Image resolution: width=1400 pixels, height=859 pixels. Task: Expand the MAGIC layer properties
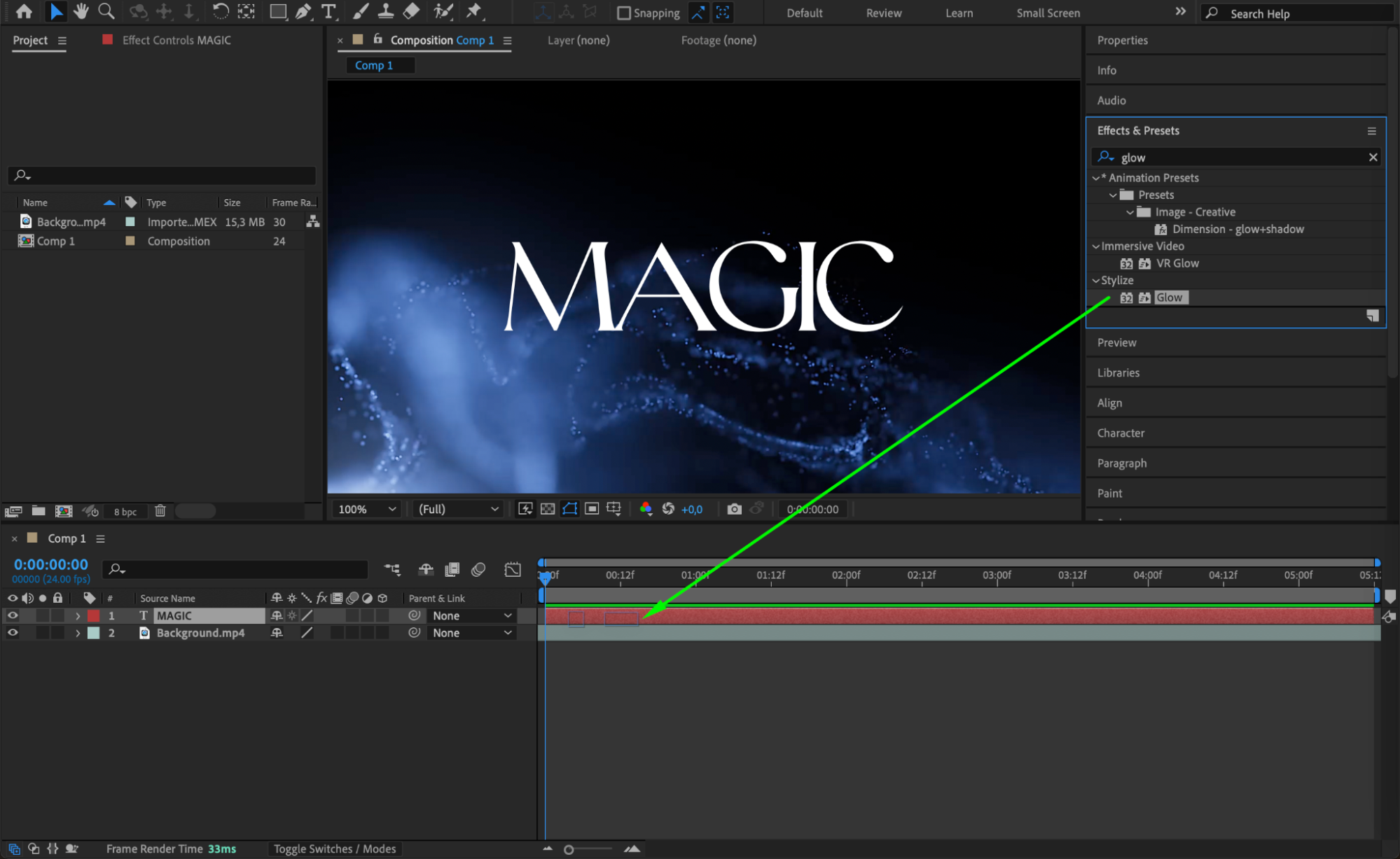[78, 616]
